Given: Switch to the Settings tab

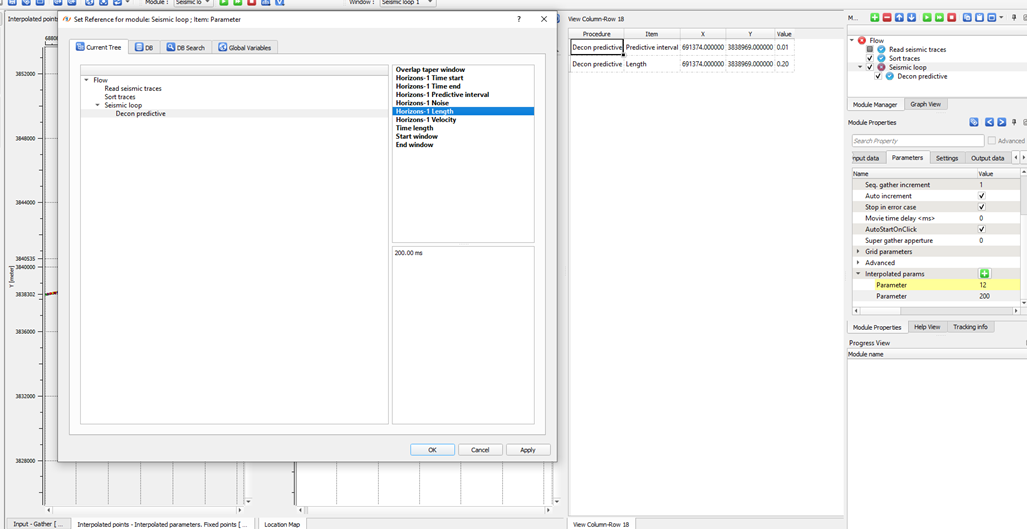Looking at the screenshot, I should click(947, 158).
